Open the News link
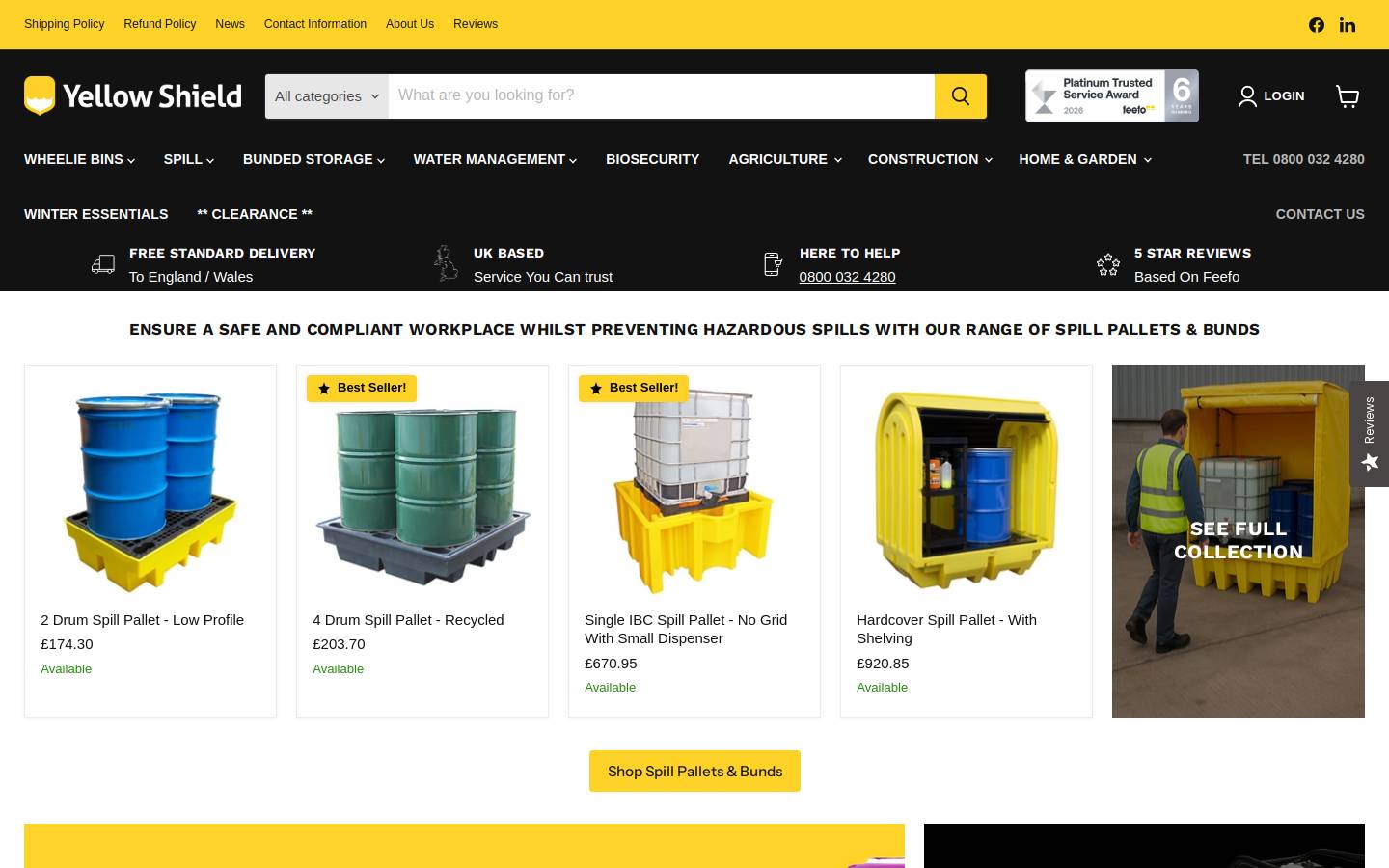Screen dimensions: 1389x868 pos(230,24)
